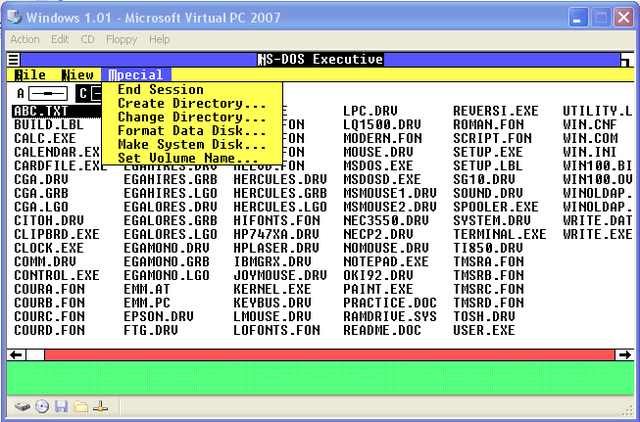Open the View menu in MS-DOS Executive
Image resolution: width=640 pixels, height=422 pixels.
pos(78,75)
